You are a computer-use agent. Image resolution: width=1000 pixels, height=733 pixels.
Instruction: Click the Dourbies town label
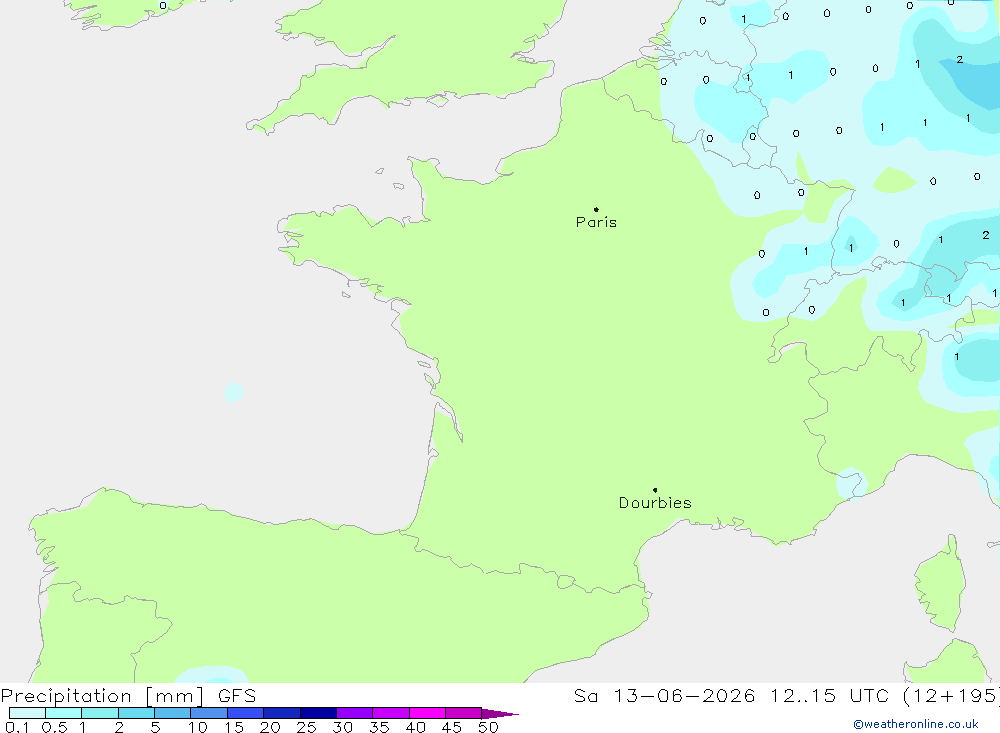point(655,503)
